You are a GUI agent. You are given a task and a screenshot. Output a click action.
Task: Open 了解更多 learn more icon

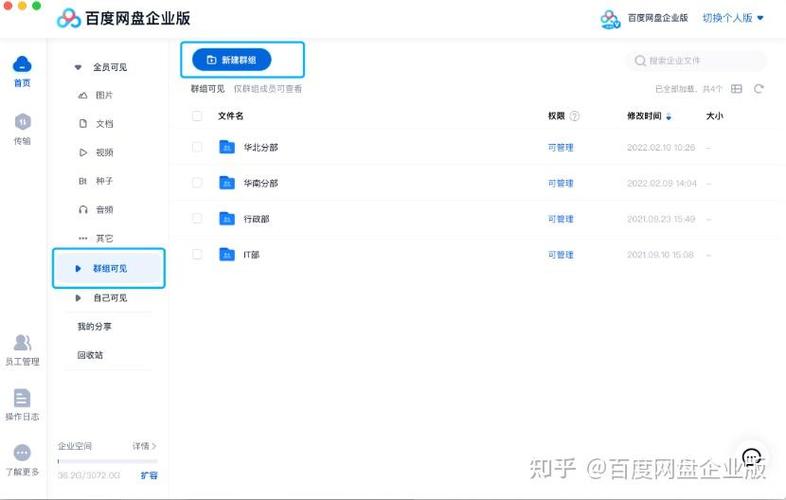coord(22,453)
